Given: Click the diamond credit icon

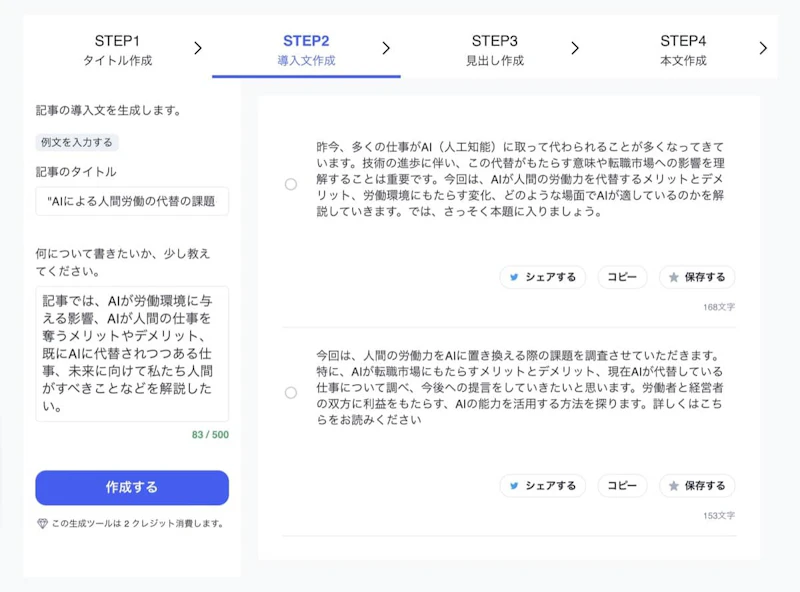Looking at the screenshot, I should [x=42, y=523].
